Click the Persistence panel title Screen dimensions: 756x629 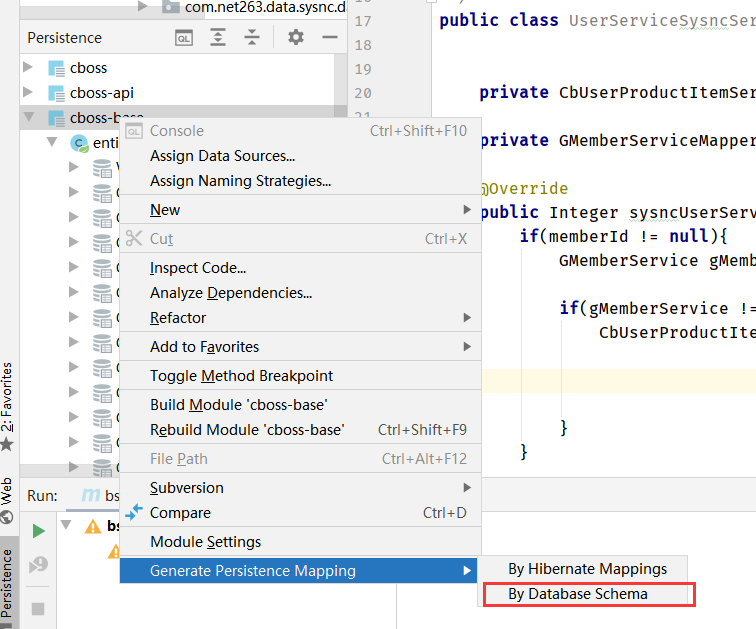tap(65, 38)
